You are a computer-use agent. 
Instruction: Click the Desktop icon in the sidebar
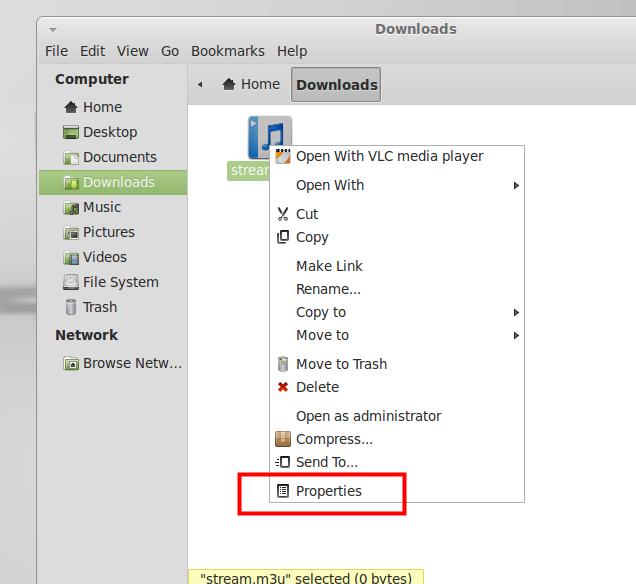pos(71,133)
